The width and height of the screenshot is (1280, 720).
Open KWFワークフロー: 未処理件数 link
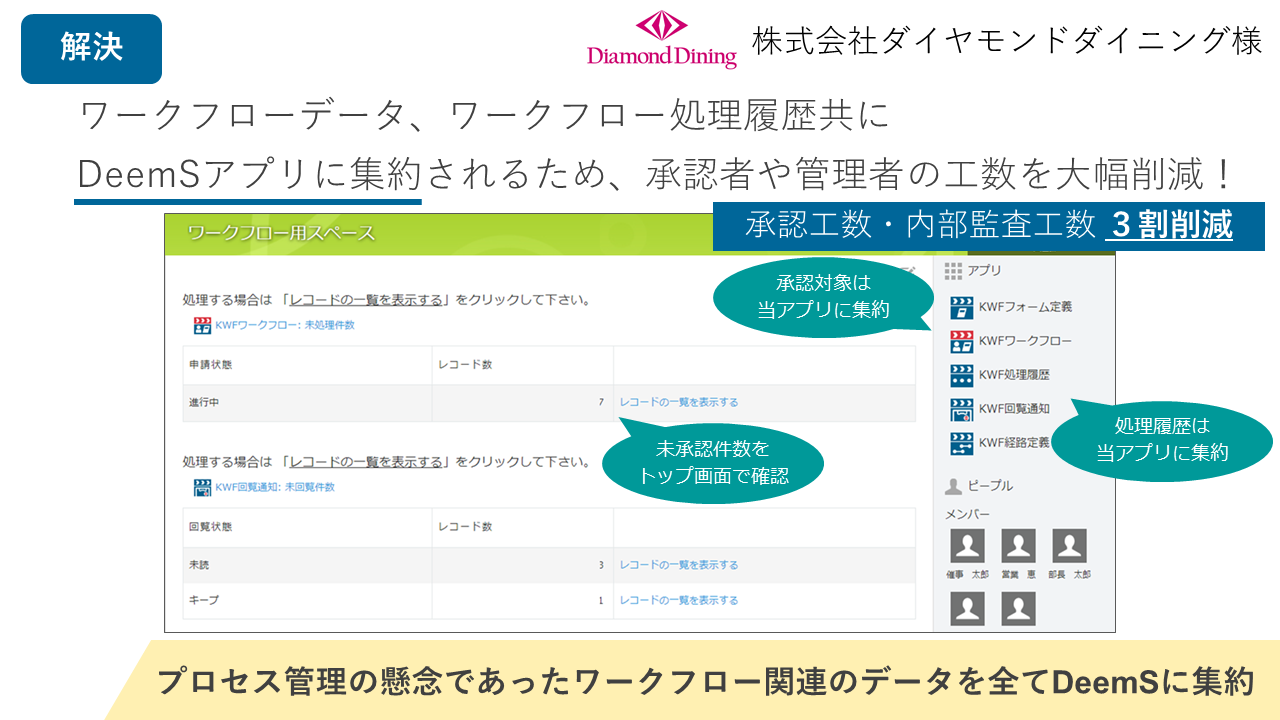click(x=284, y=326)
